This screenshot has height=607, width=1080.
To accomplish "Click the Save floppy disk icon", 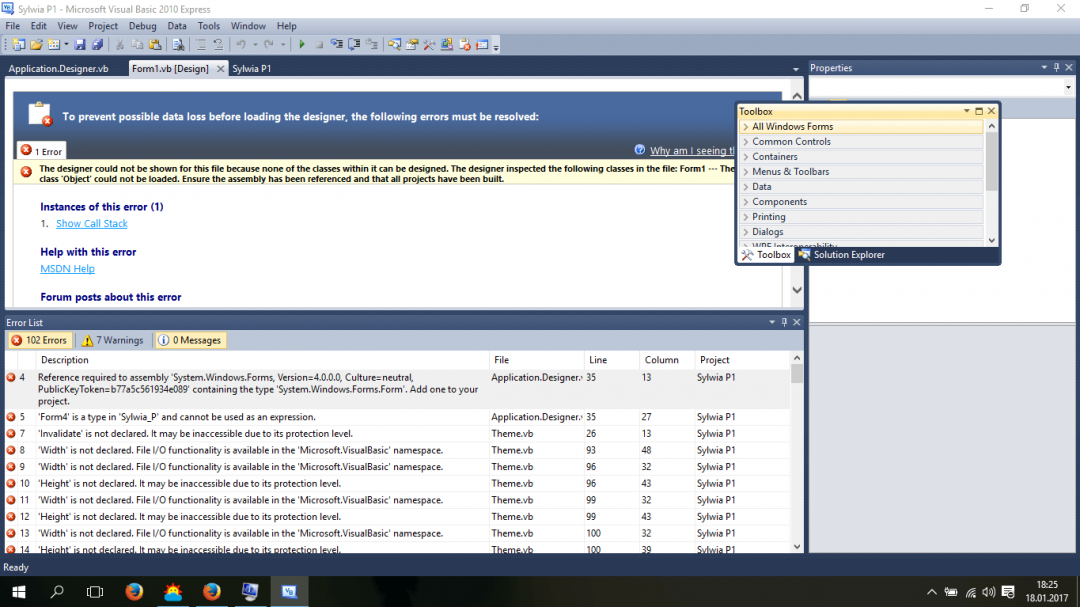I will (80, 45).
